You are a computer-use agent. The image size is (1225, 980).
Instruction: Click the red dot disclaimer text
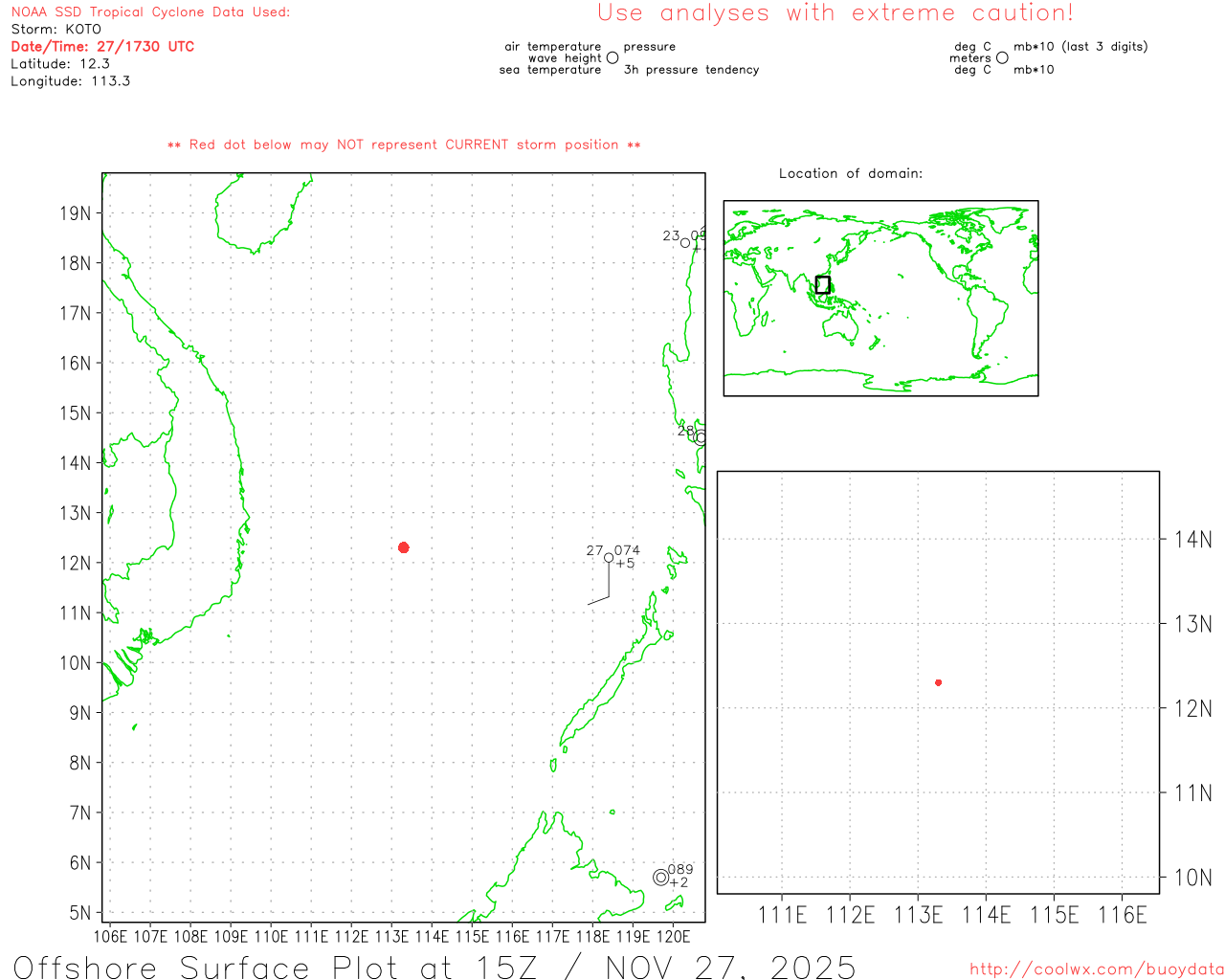pyautogui.click(x=404, y=145)
